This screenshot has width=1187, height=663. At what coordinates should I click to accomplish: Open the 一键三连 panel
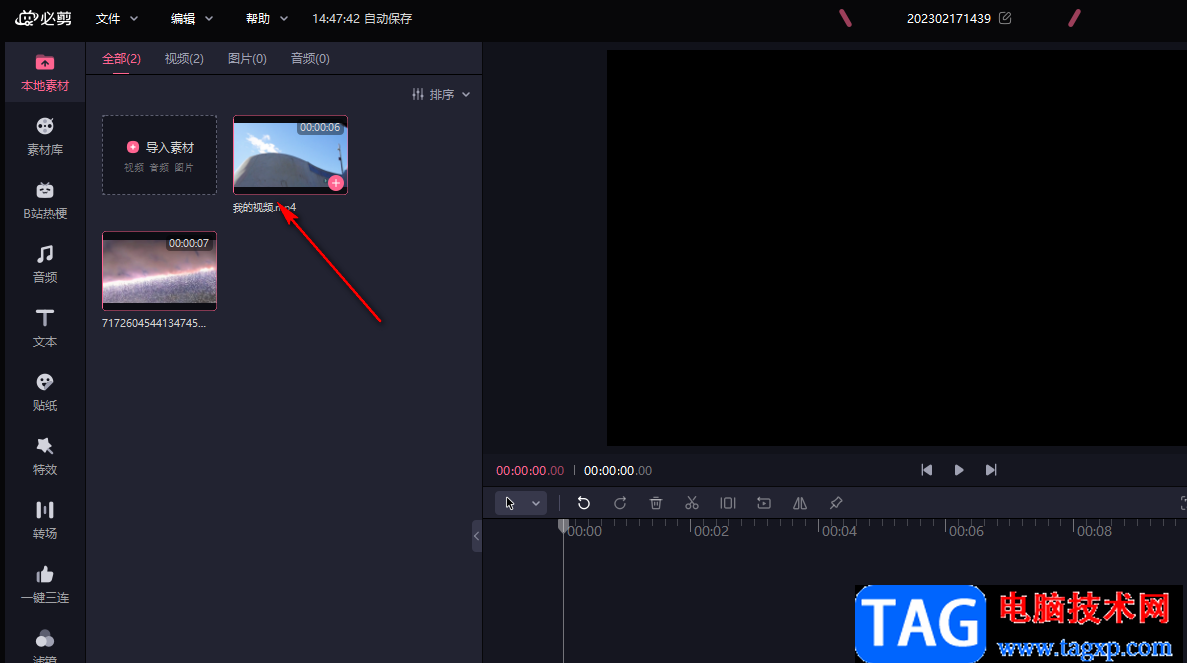[x=45, y=584]
